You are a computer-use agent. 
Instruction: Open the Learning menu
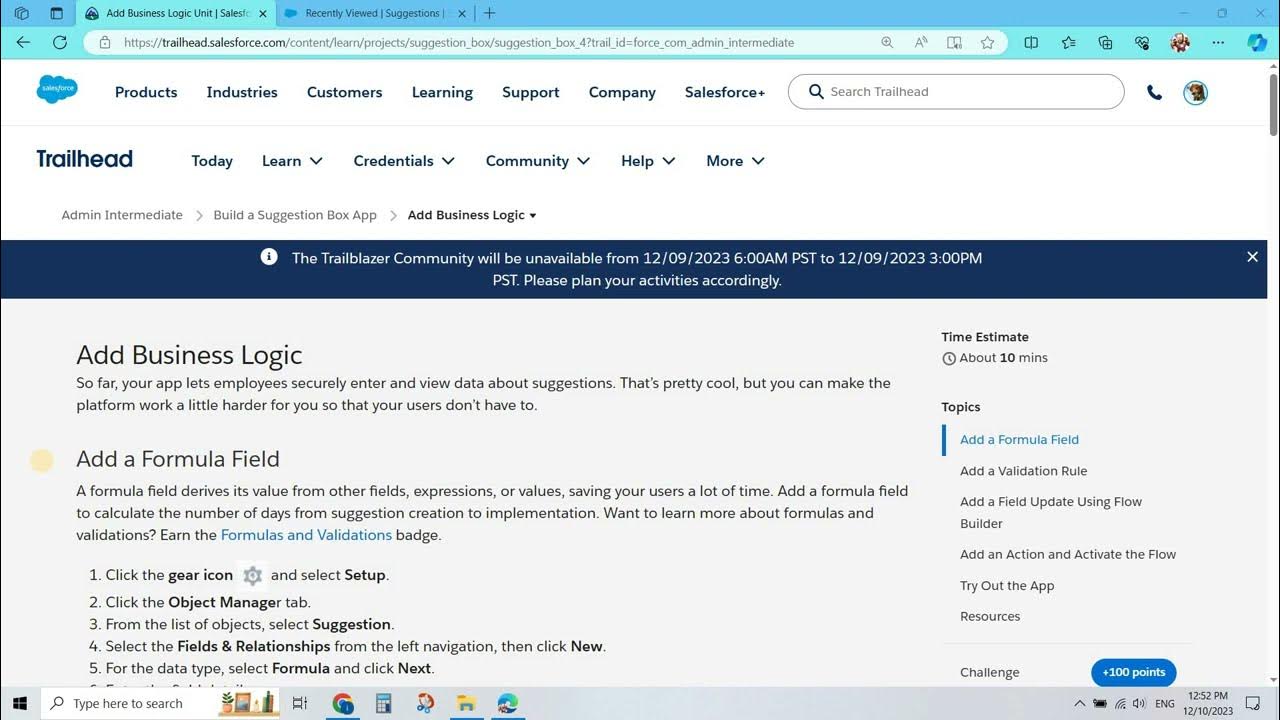tap(442, 92)
